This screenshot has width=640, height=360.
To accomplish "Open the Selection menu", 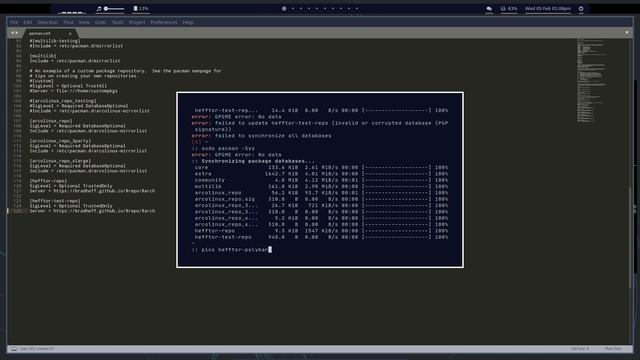I will tap(47, 22).
